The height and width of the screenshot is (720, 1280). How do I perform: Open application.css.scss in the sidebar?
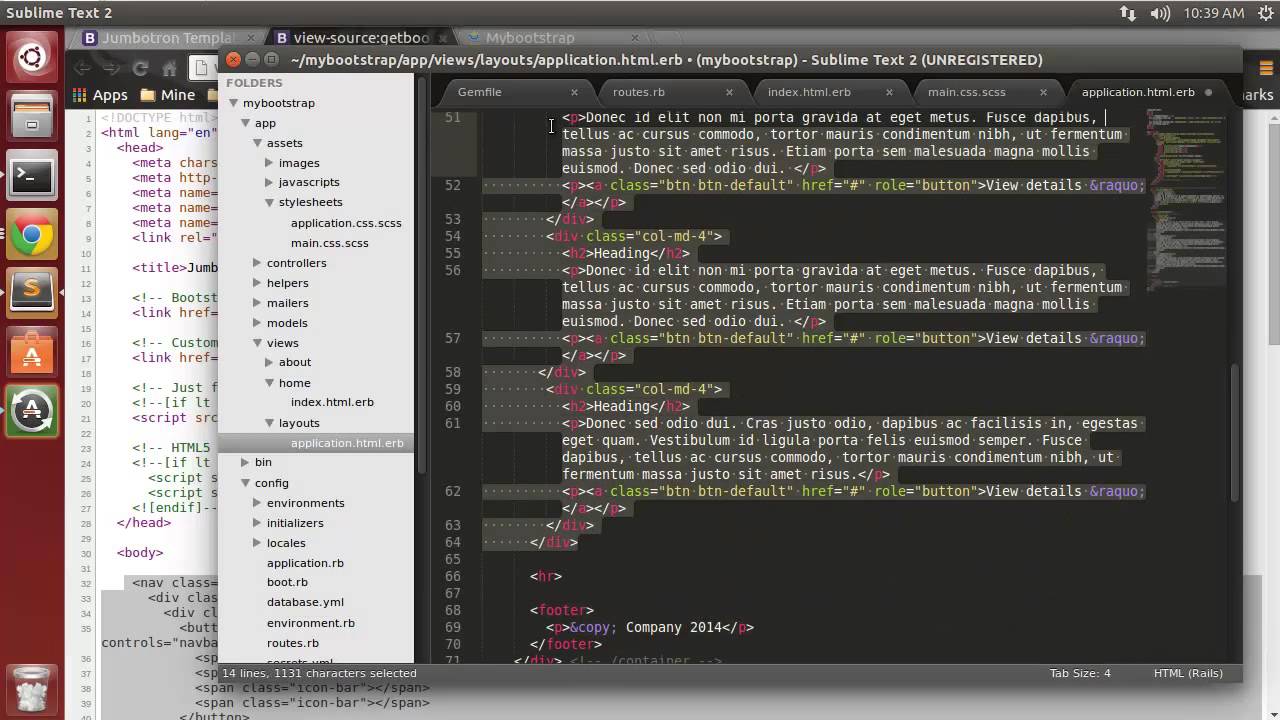click(x=346, y=223)
